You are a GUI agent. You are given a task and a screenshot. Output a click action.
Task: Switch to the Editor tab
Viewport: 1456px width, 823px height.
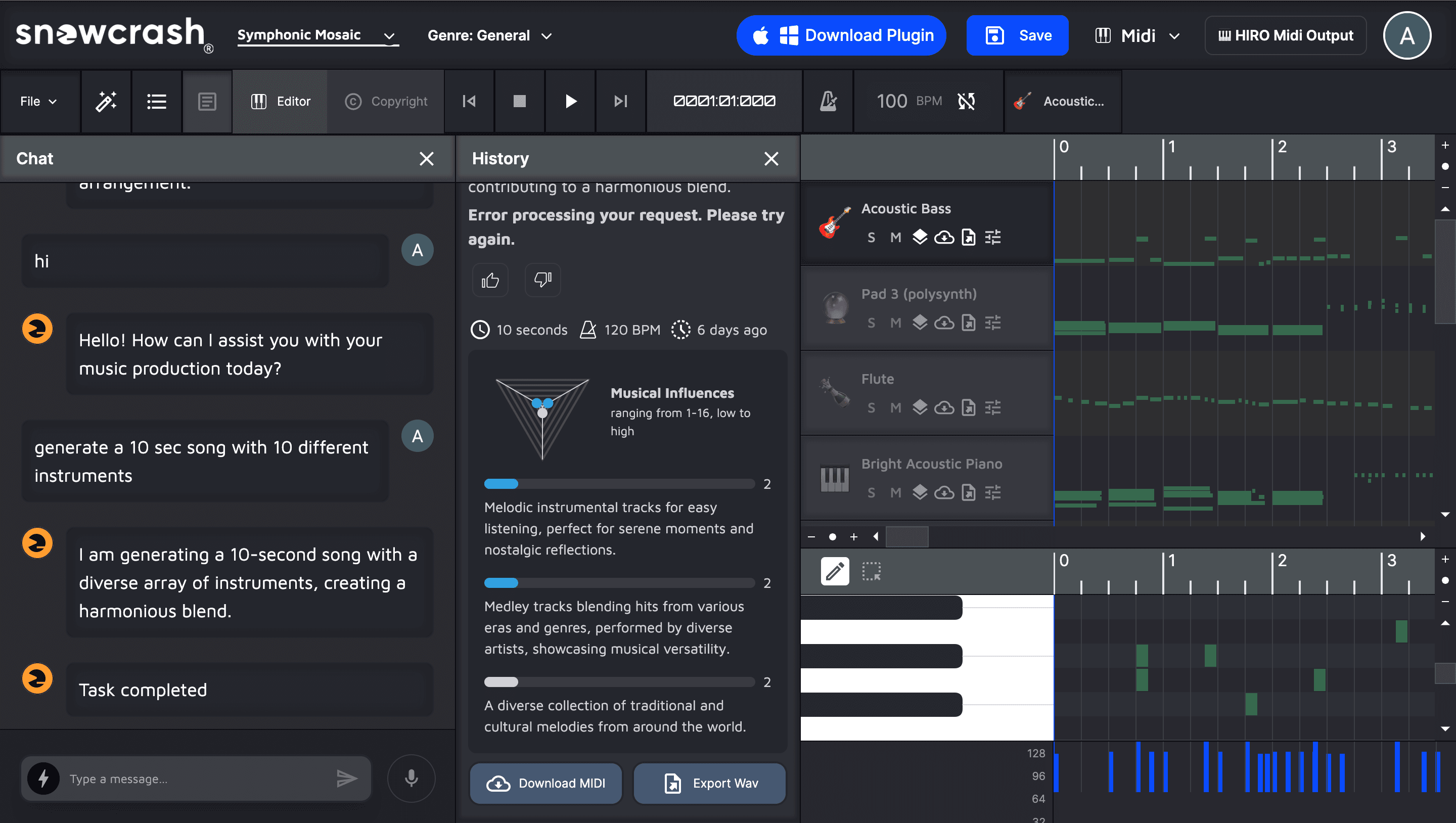tap(281, 101)
